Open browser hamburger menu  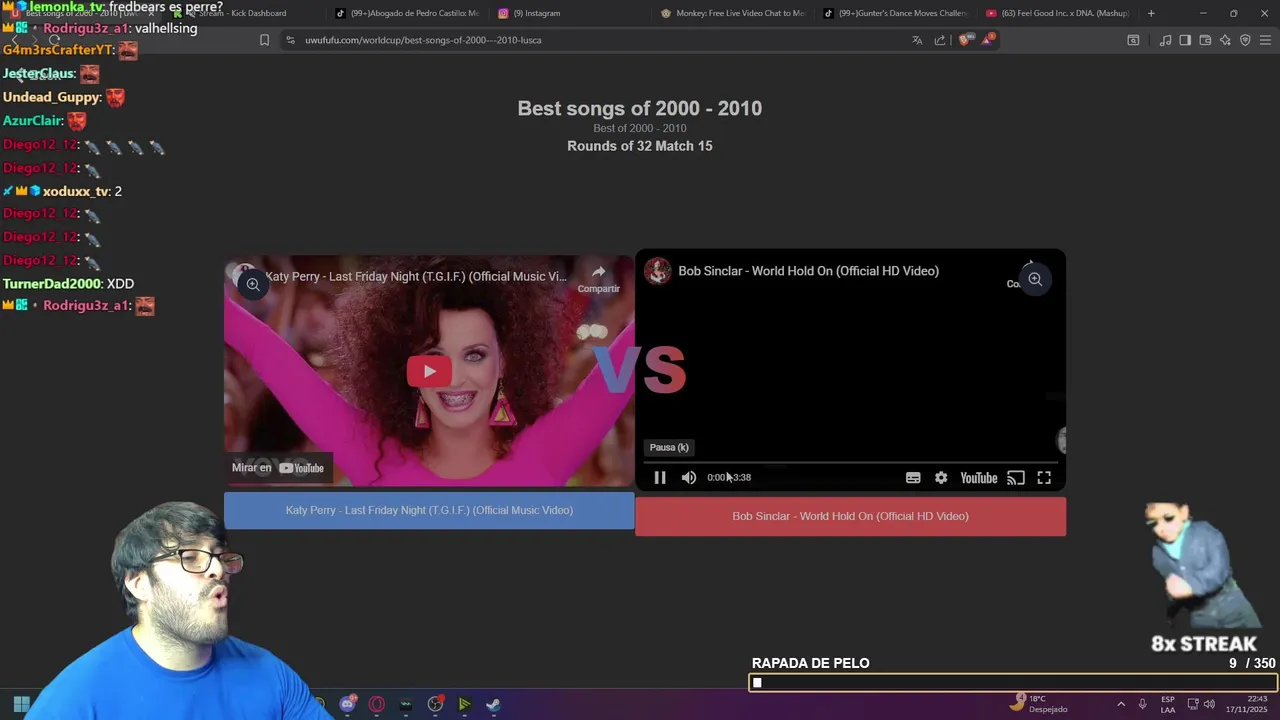tap(1266, 40)
